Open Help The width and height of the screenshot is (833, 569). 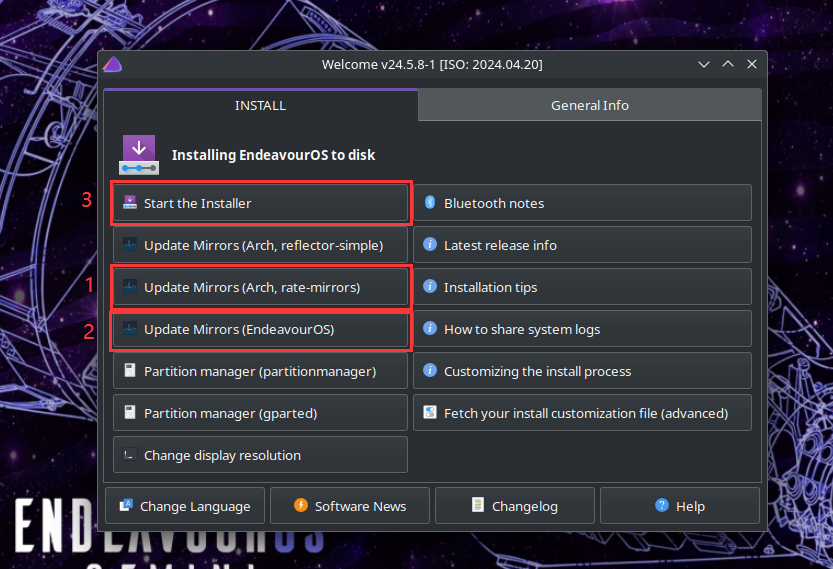pyautogui.click(x=680, y=506)
